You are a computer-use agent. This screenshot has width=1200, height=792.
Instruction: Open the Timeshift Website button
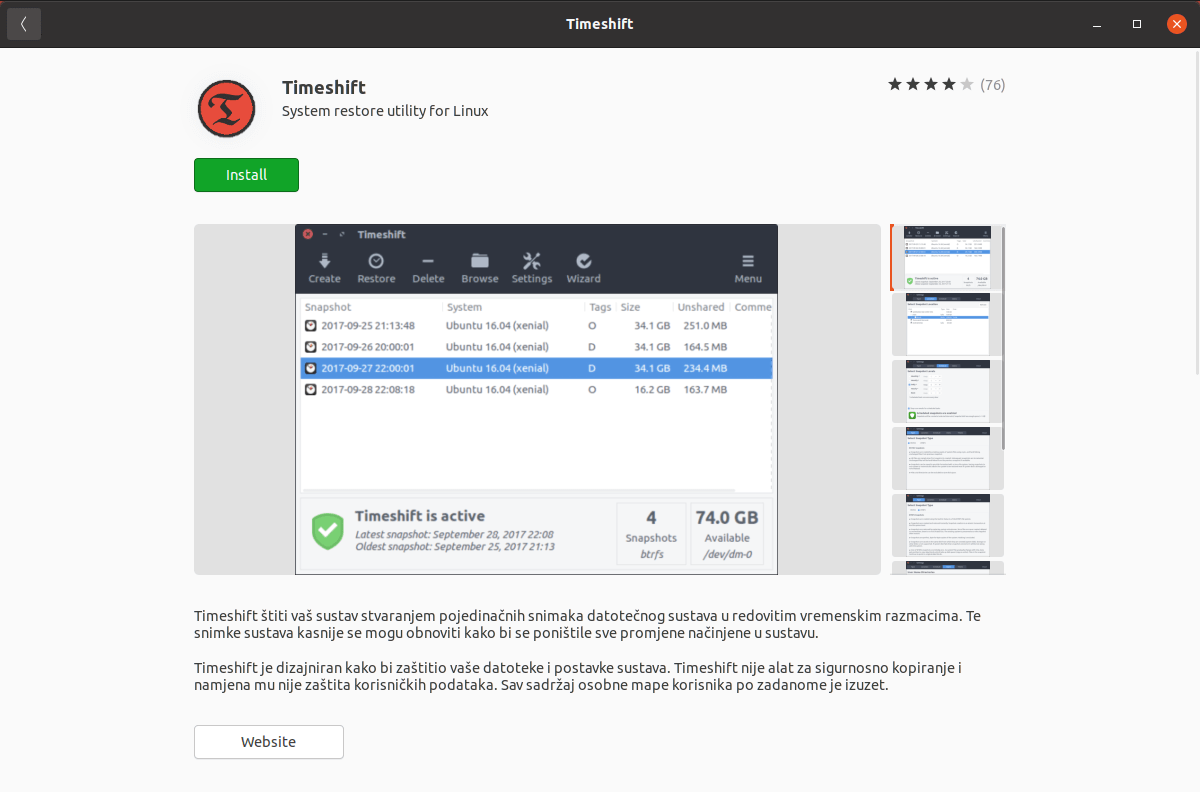[269, 742]
